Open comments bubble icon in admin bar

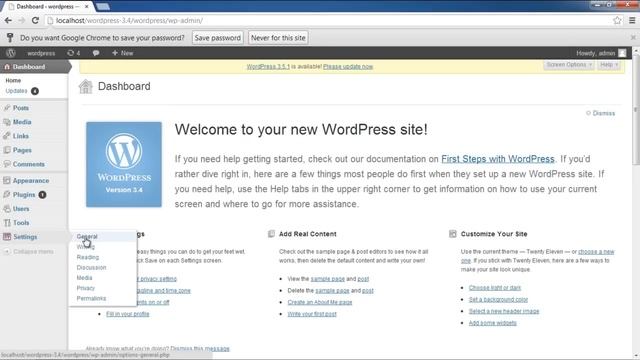(x=96, y=53)
